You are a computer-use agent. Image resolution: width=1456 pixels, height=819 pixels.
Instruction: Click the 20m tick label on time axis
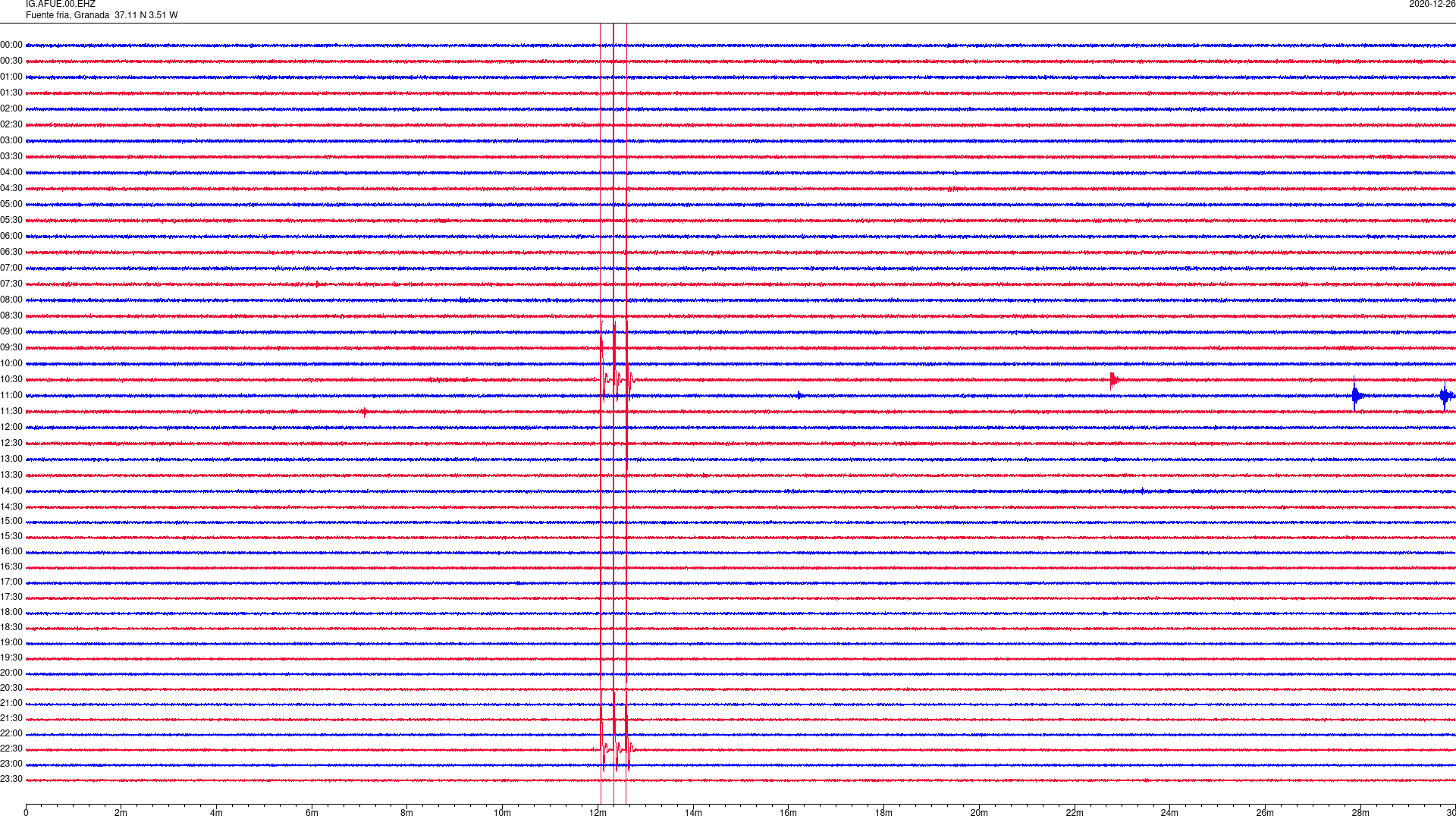coord(979,813)
